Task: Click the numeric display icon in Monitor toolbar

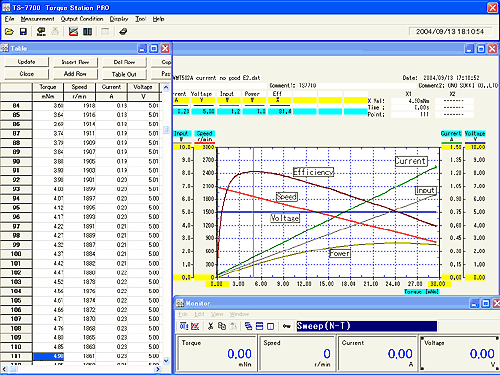Action: (184, 326)
